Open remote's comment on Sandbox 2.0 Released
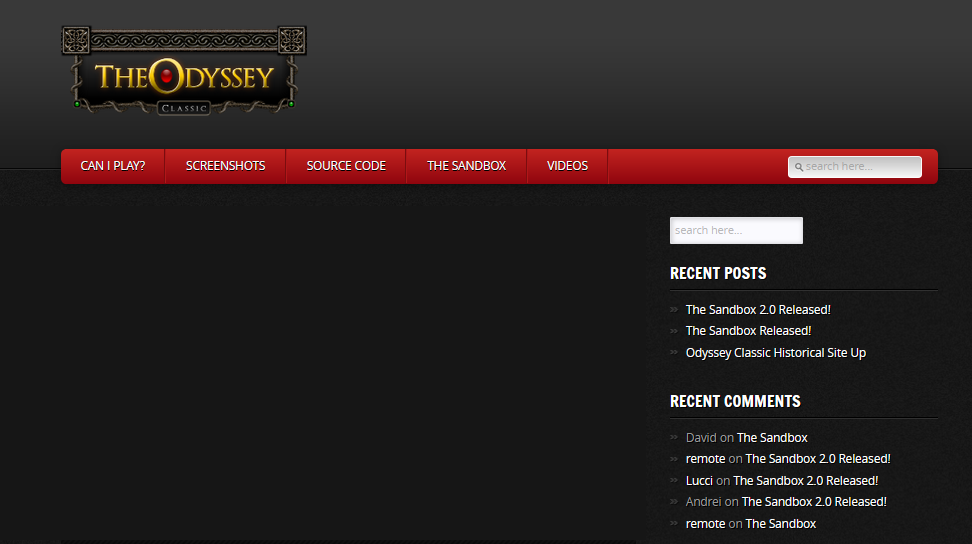The height and width of the screenshot is (544, 972). point(817,459)
